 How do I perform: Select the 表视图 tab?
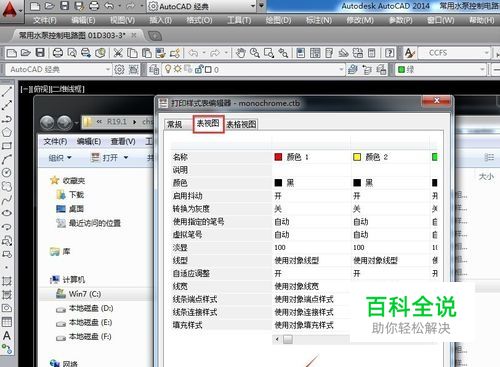tap(208, 123)
